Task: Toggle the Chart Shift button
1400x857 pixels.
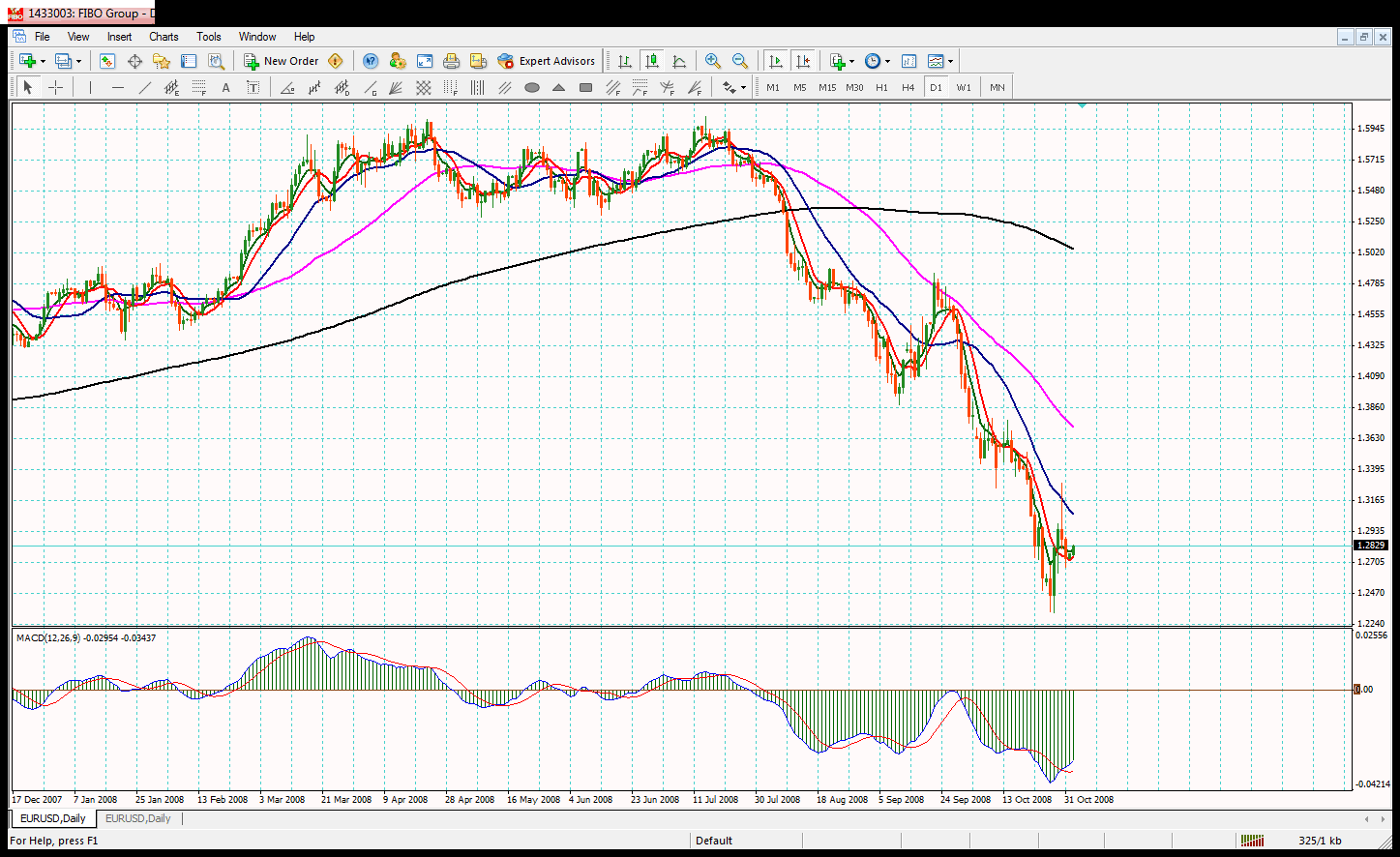Action: [x=803, y=61]
